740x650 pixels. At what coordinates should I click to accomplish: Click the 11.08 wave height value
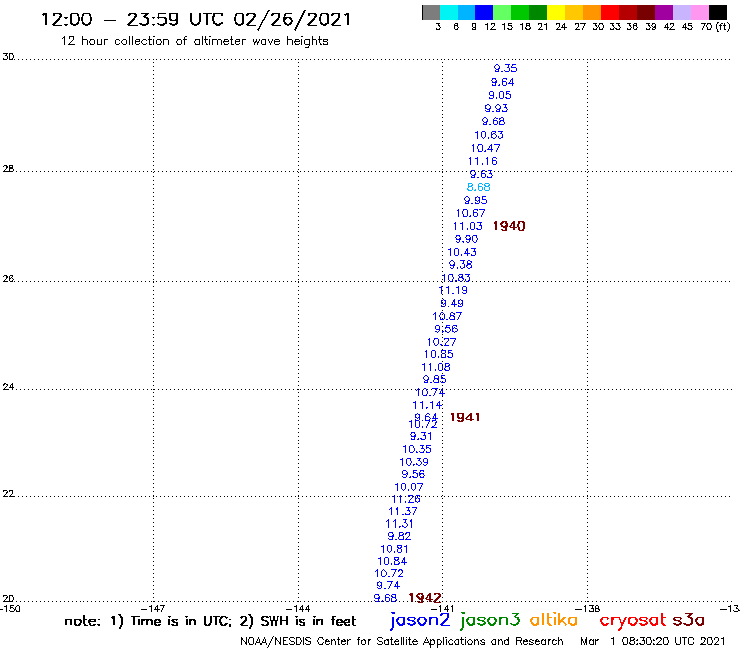(x=436, y=367)
